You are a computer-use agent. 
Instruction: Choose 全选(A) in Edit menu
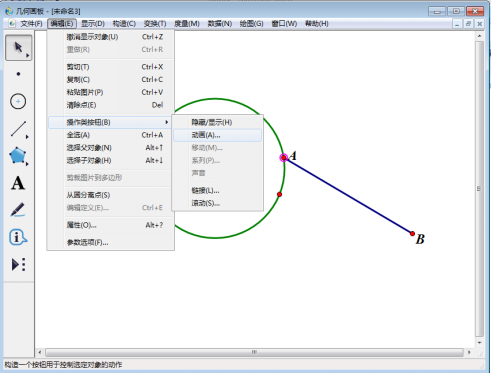[x=111, y=135]
